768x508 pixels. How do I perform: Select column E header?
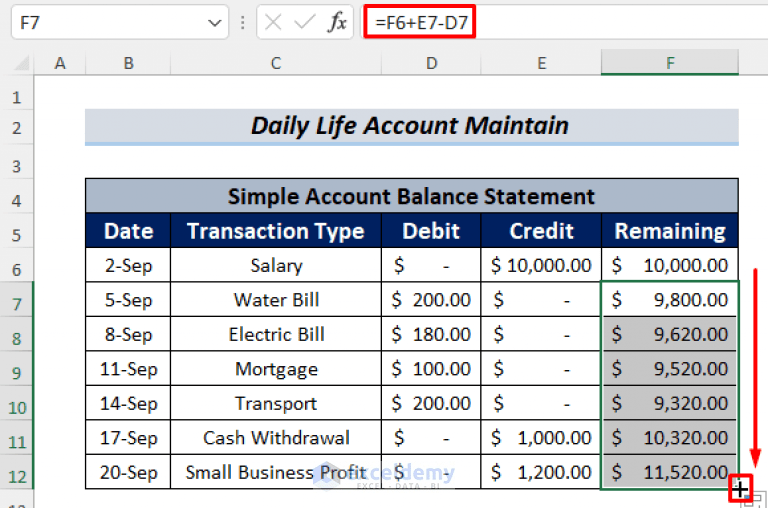[541, 63]
